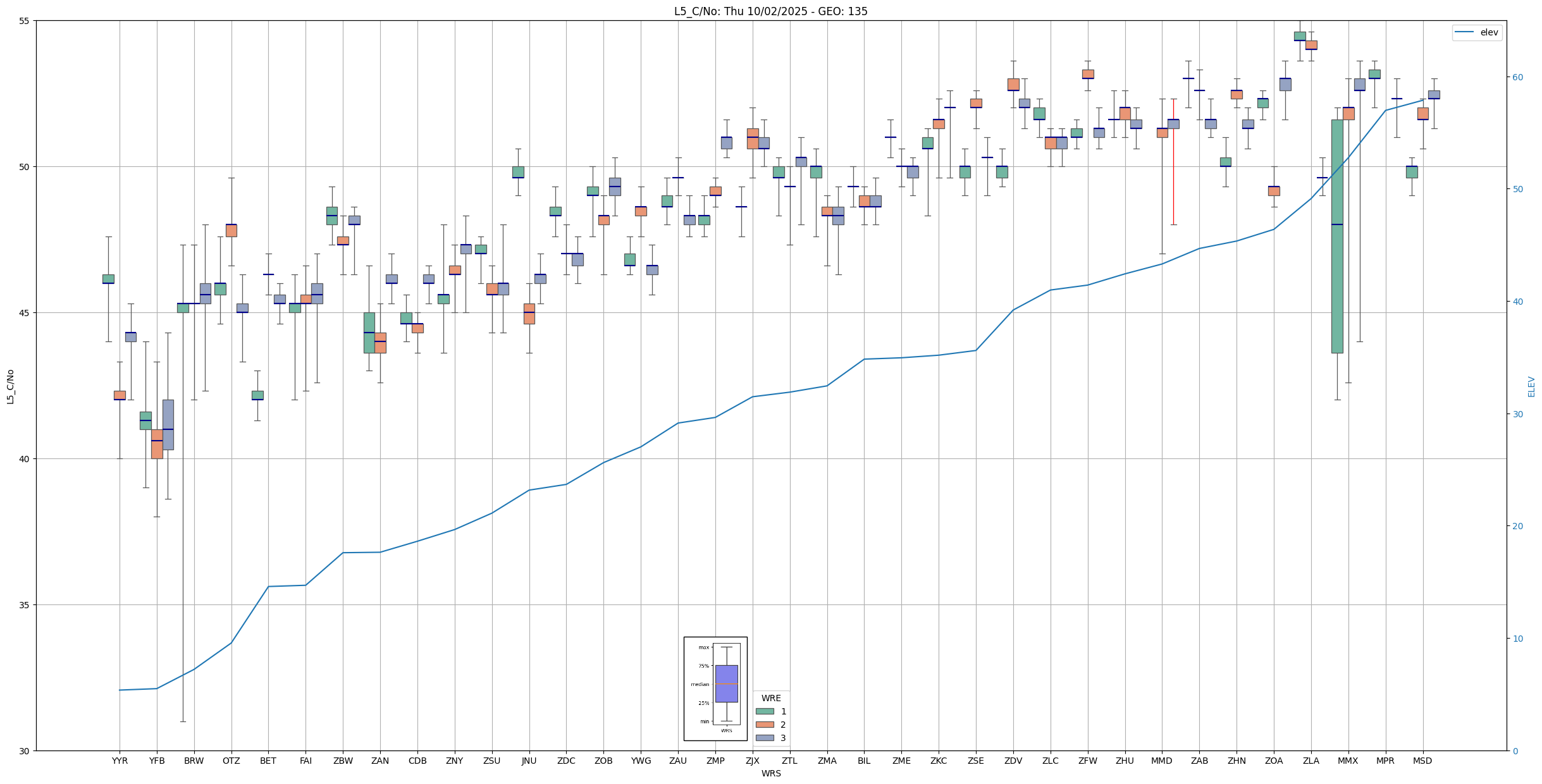Click the 55 tick on left axis

pyautogui.click(x=25, y=21)
